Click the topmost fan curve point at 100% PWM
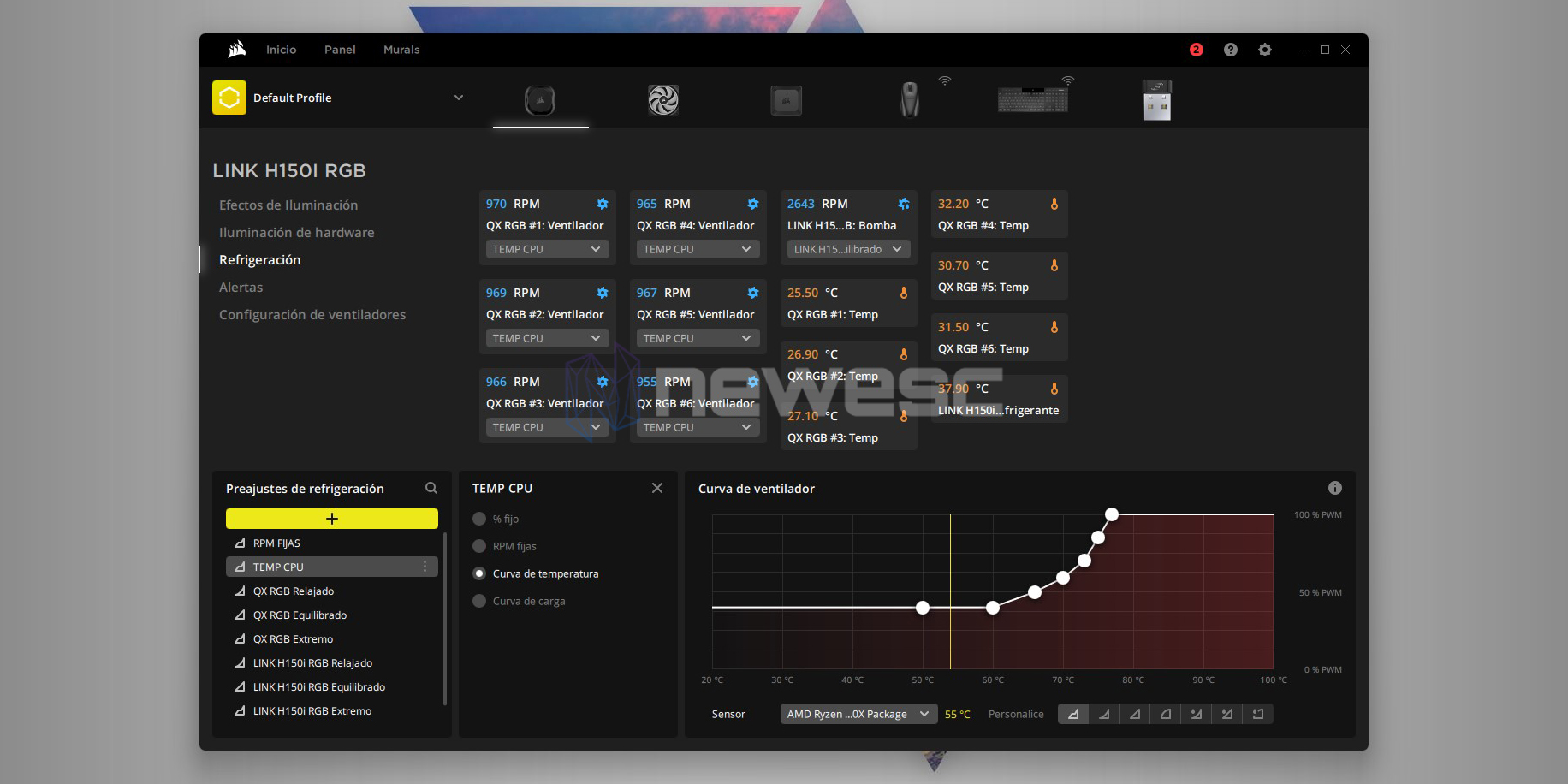This screenshot has width=1568, height=784. pos(1112,514)
